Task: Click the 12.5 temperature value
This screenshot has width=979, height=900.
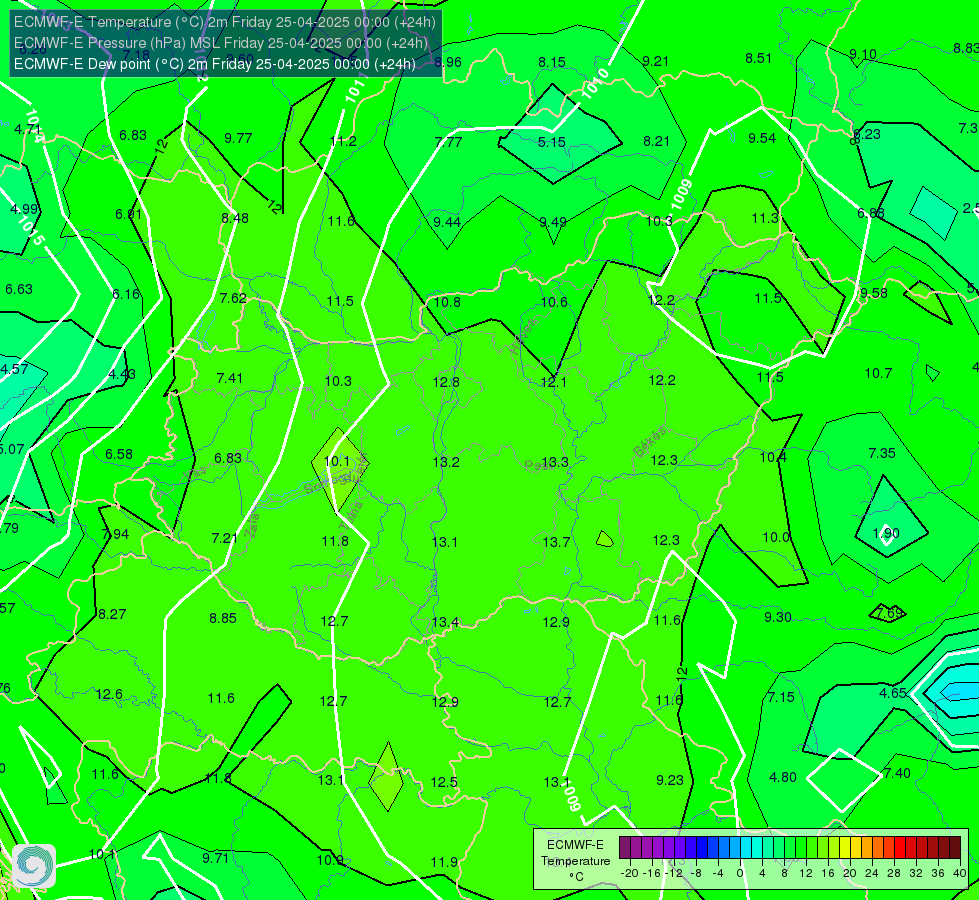Action: 445,782
